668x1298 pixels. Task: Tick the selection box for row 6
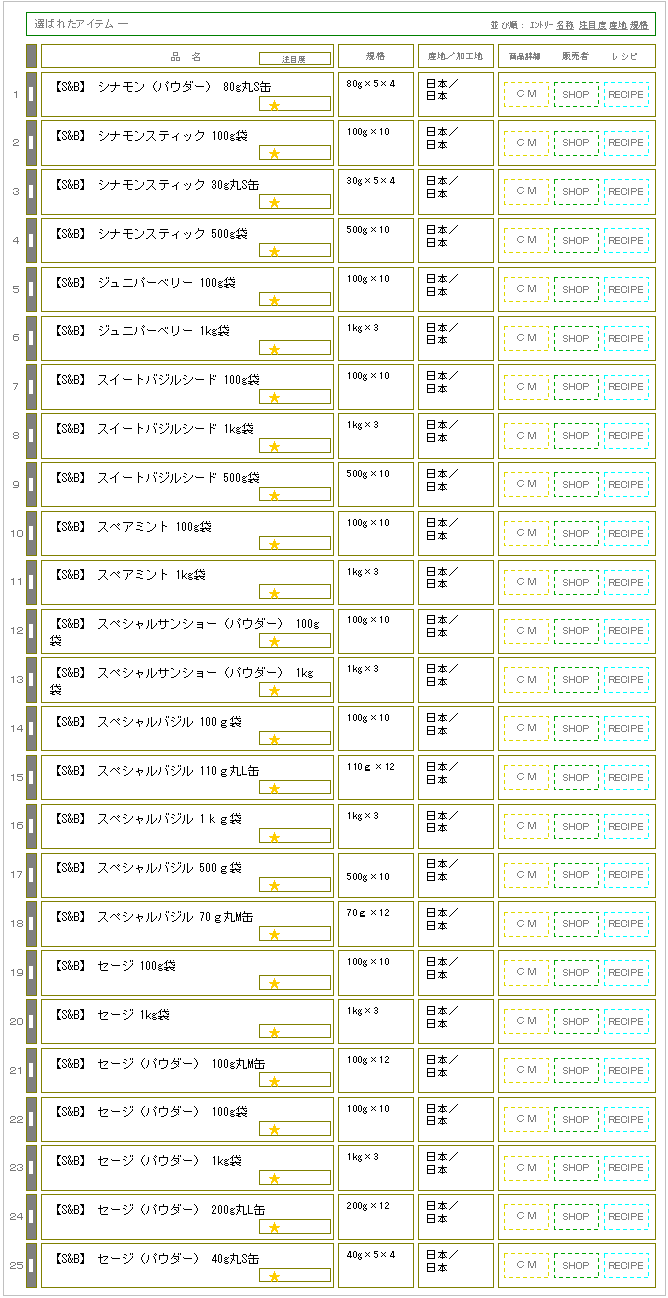pos(31,338)
